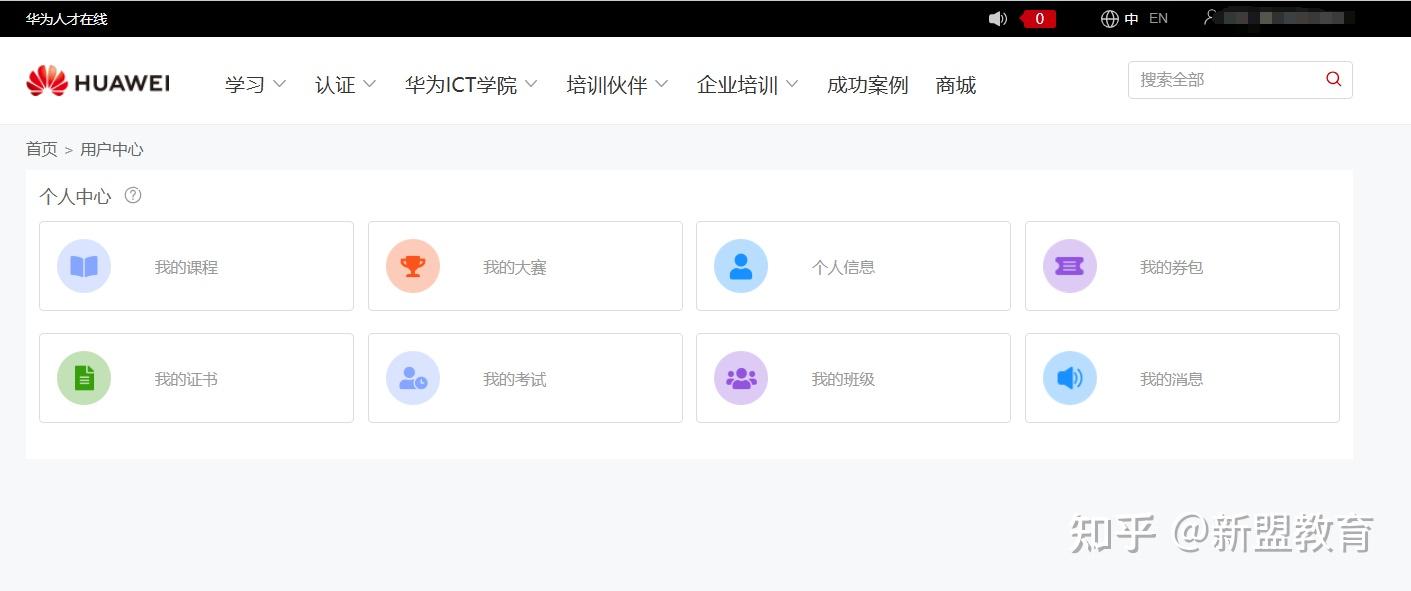
Task: Open the 我的课程 card label
Action: [x=186, y=267]
